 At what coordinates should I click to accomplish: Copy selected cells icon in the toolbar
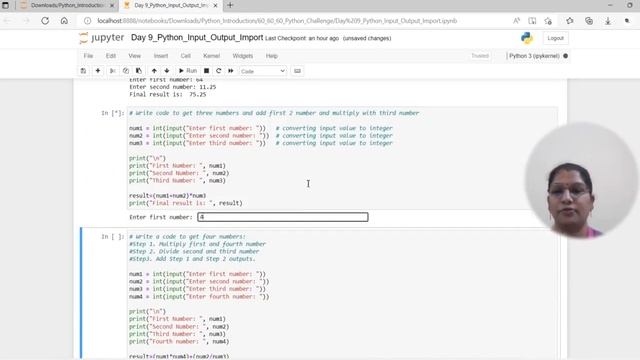tap(126, 71)
